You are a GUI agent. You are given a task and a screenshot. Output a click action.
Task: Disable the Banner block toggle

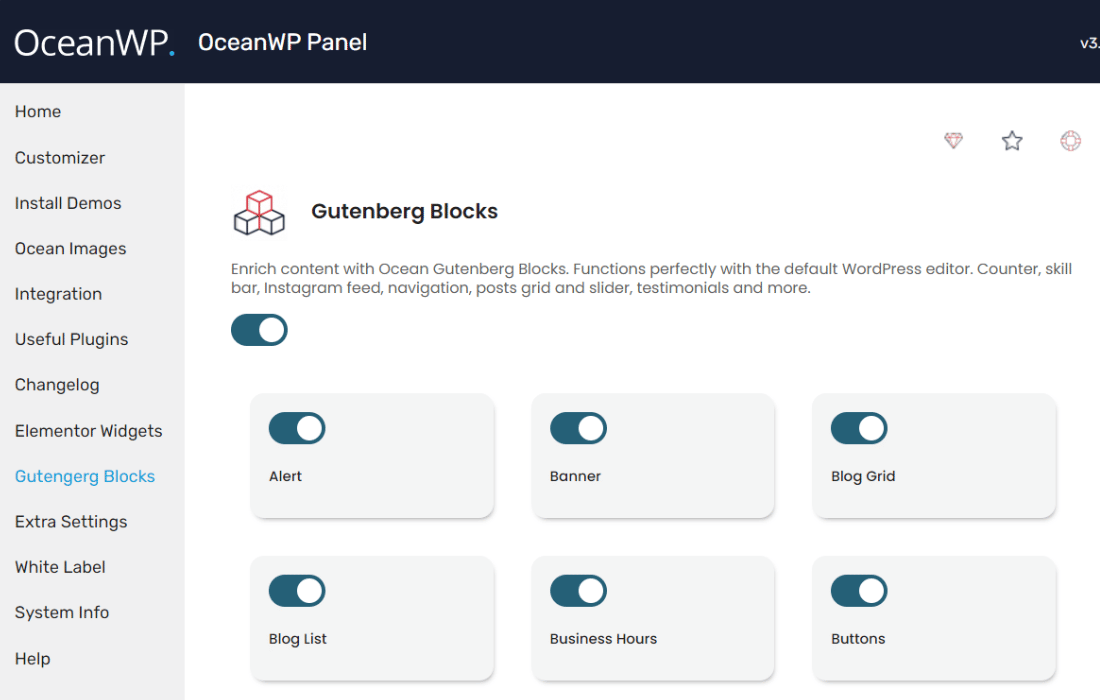pyautogui.click(x=578, y=428)
